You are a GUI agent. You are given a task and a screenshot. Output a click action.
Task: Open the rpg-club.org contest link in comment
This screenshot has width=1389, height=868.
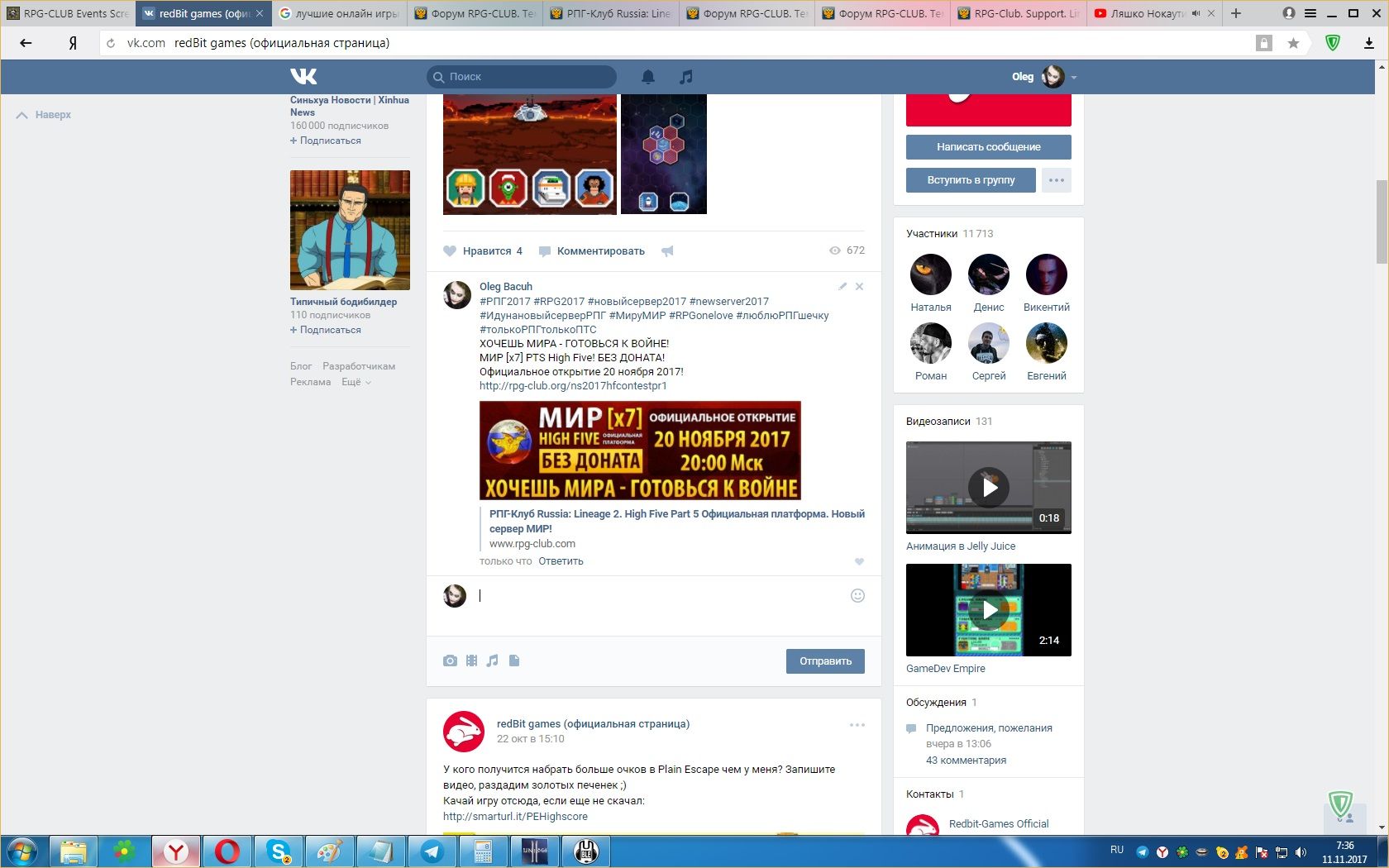click(573, 386)
